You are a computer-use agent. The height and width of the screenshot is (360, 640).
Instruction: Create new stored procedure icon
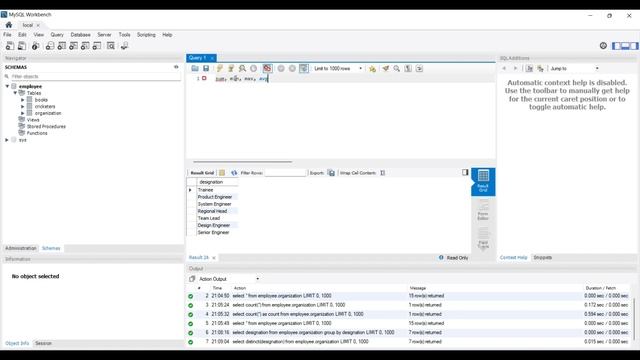tap(85, 46)
